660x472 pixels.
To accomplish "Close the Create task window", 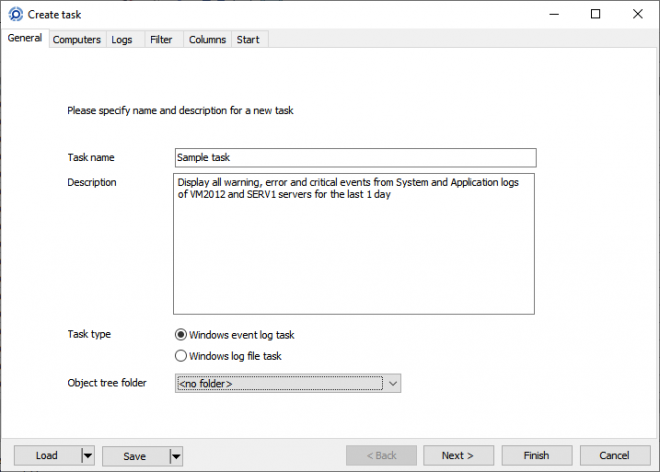I will (638, 14).
